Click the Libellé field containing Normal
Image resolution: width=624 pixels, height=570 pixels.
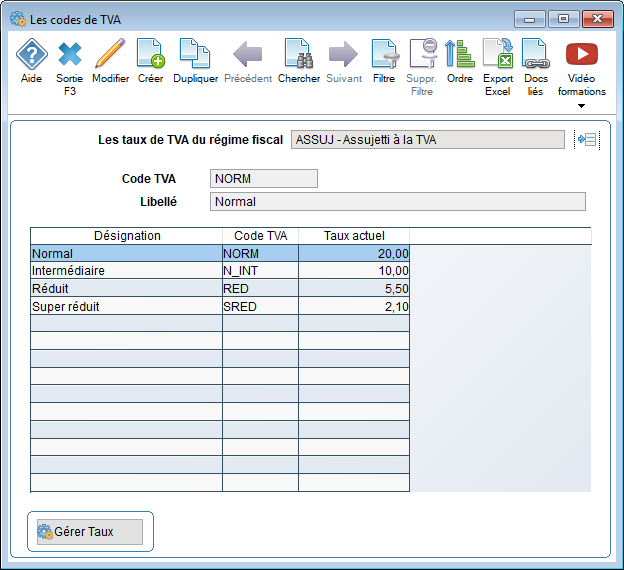click(398, 202)
